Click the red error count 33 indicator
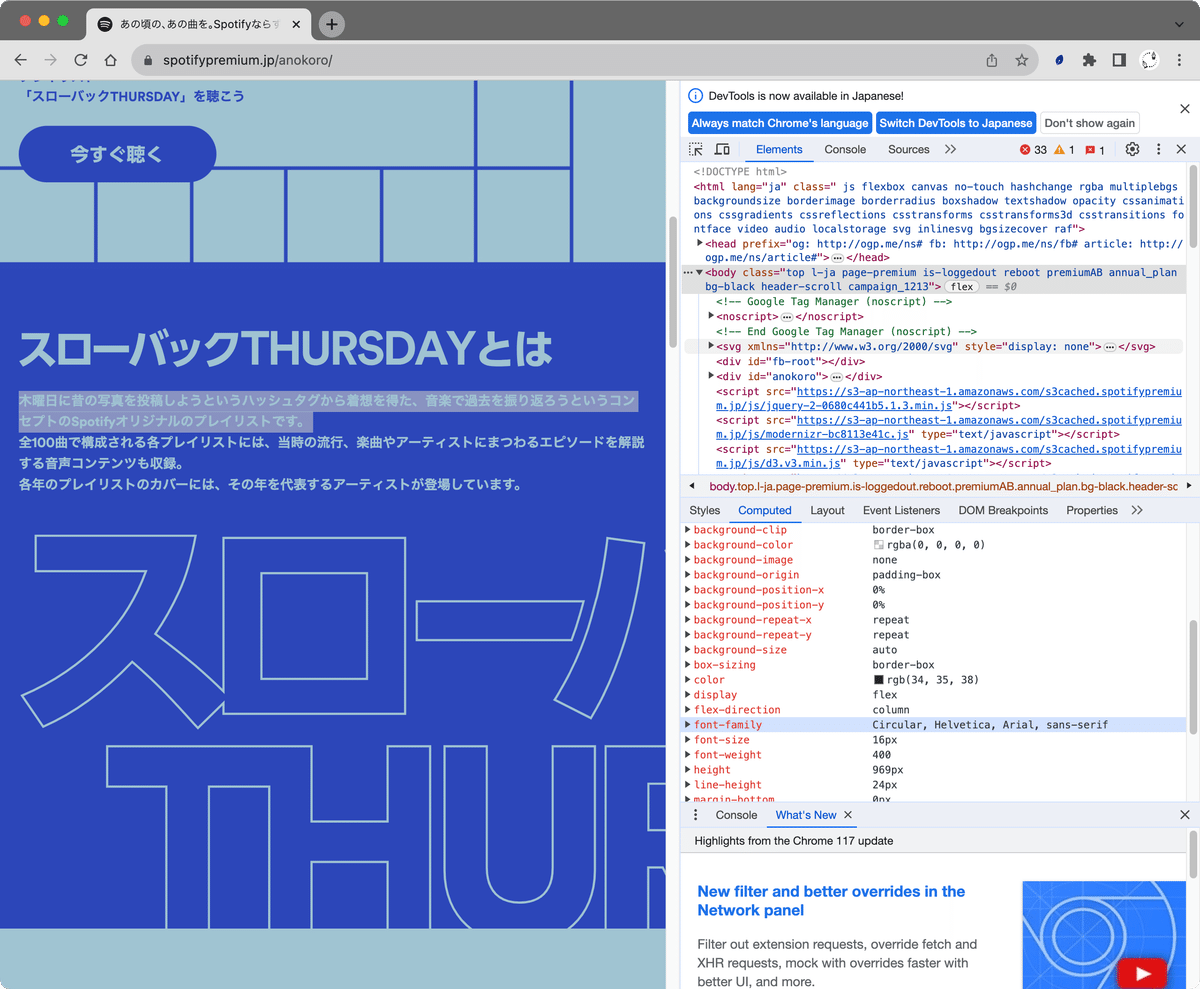The image size is (1200, 989). (1033, 150)
